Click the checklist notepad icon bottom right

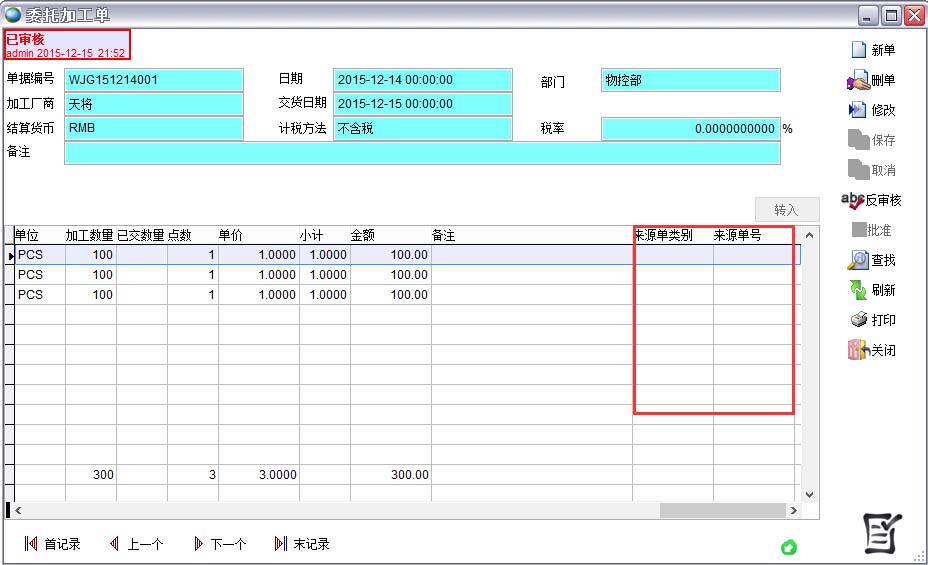pos(883,533)
